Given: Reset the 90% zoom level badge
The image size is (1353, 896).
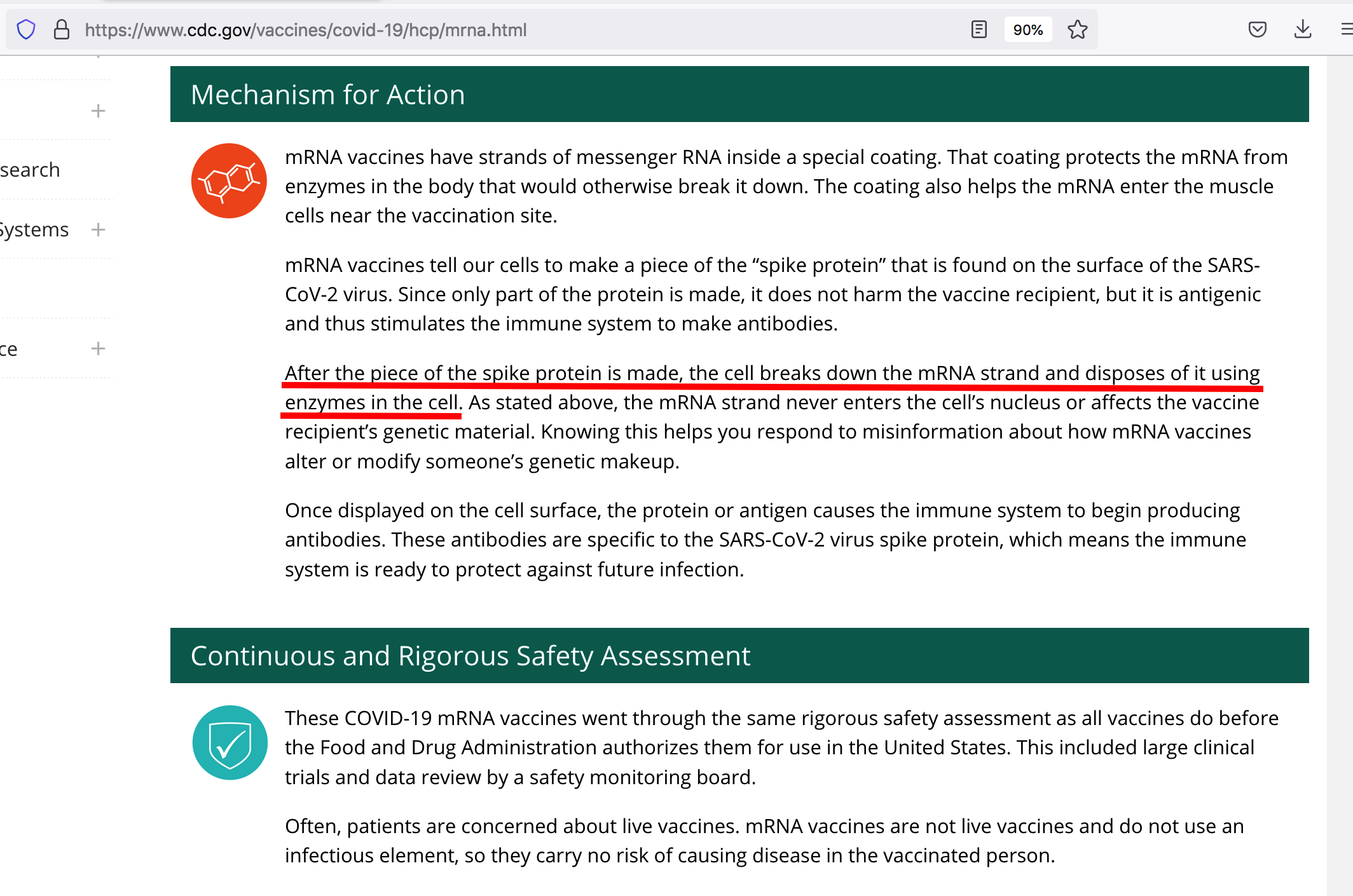Looking at the screenshot, I should [x=1027, y=30].
